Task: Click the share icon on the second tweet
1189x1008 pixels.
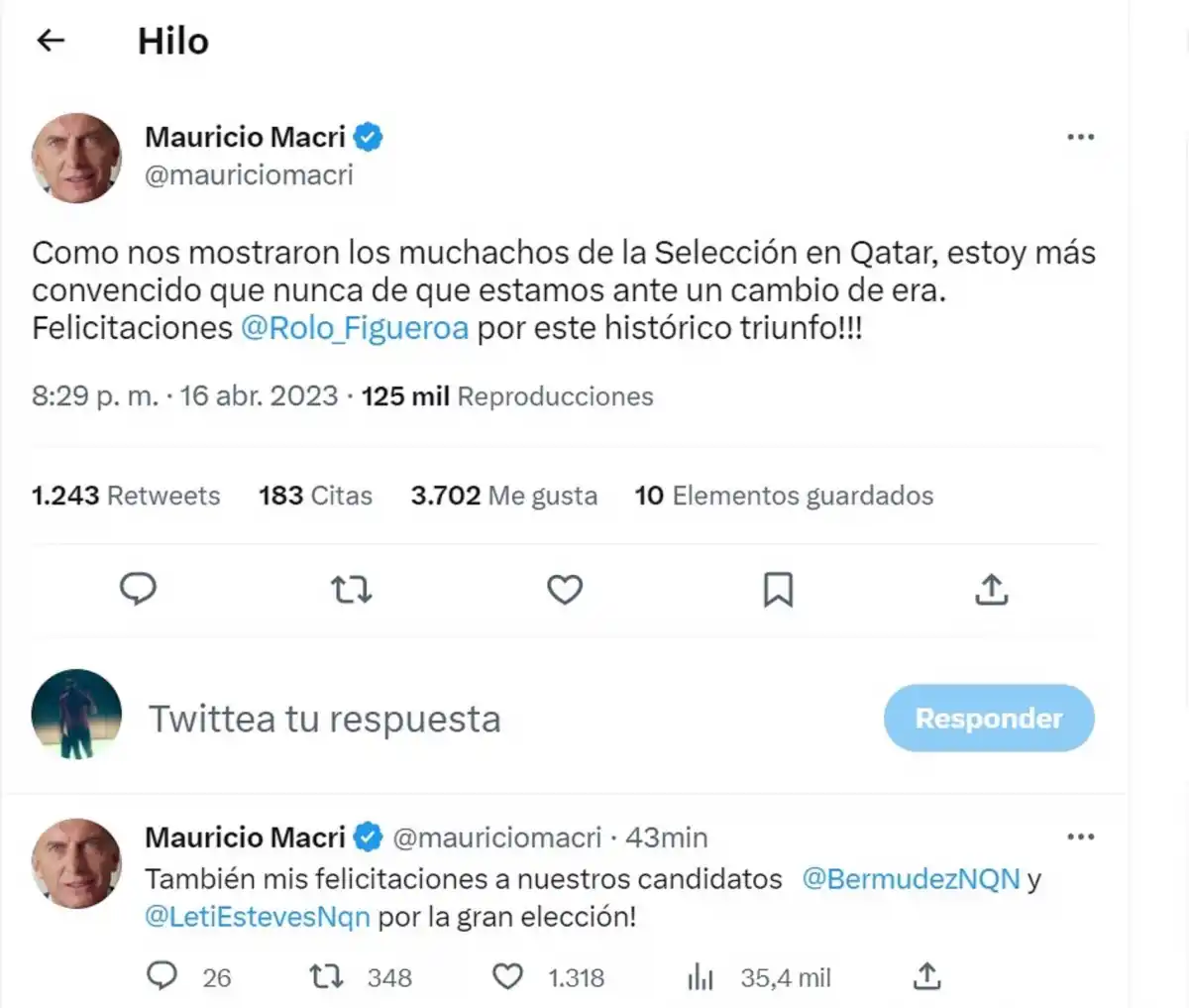Action: 926,977
